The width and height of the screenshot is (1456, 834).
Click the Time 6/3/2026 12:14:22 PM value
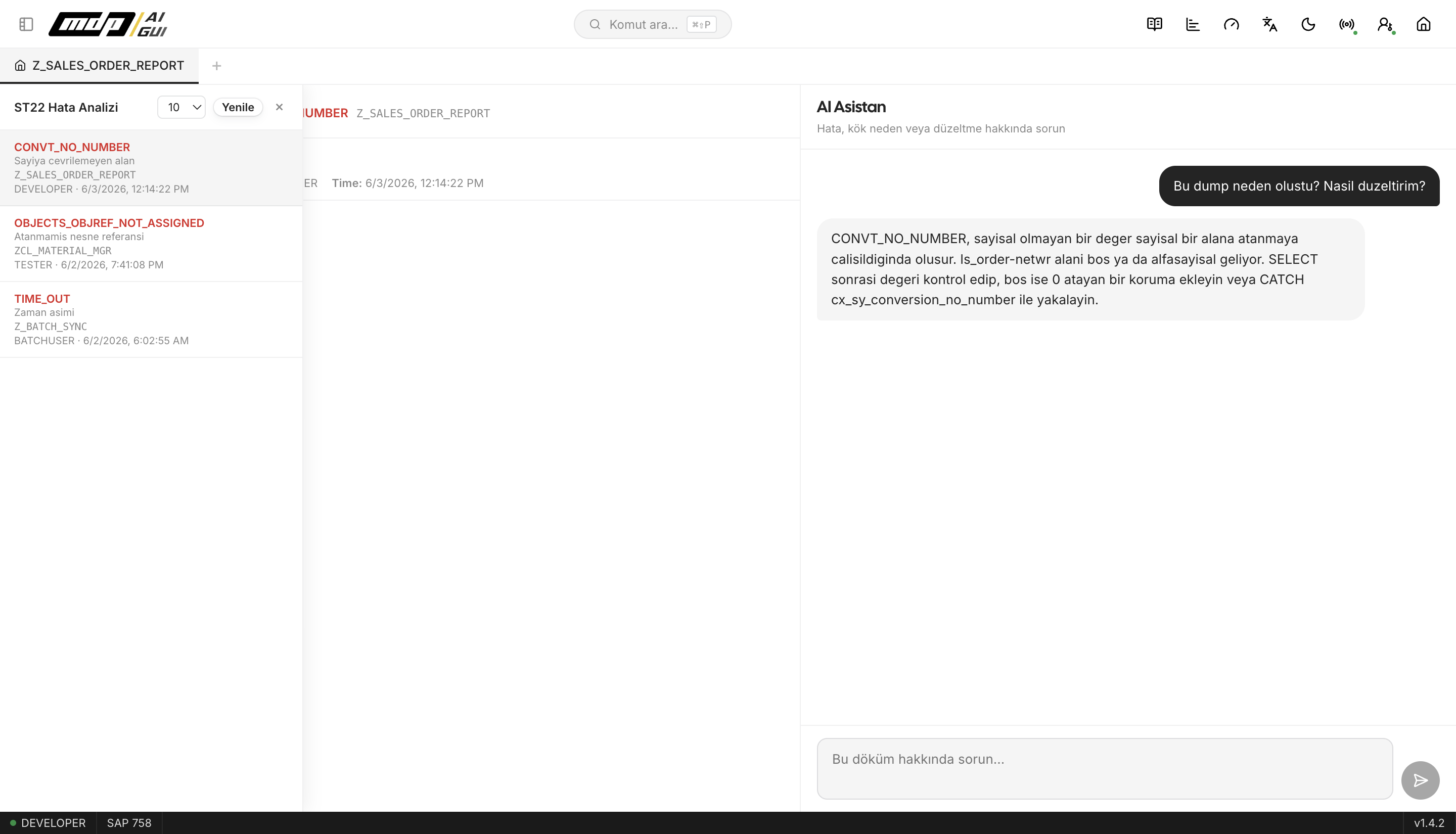(424, 183)
